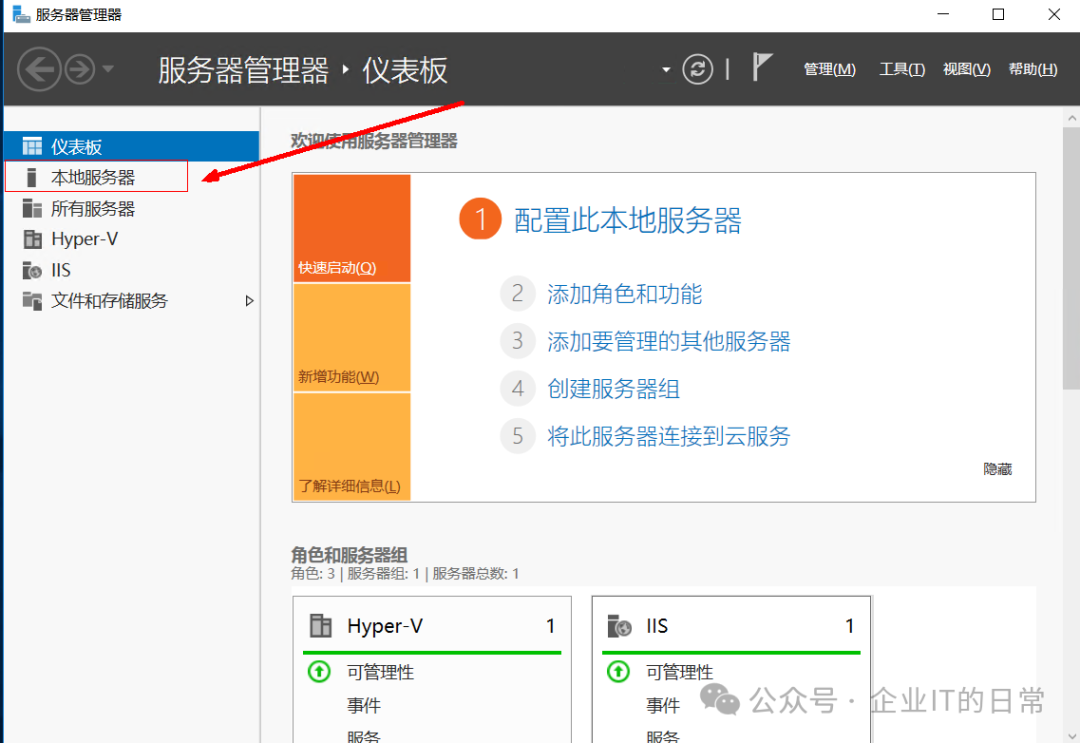The width and height of the screenshot is (1080, 743).
Task: Click 隐藏 to hide the welcome tile
Action: 997,469
